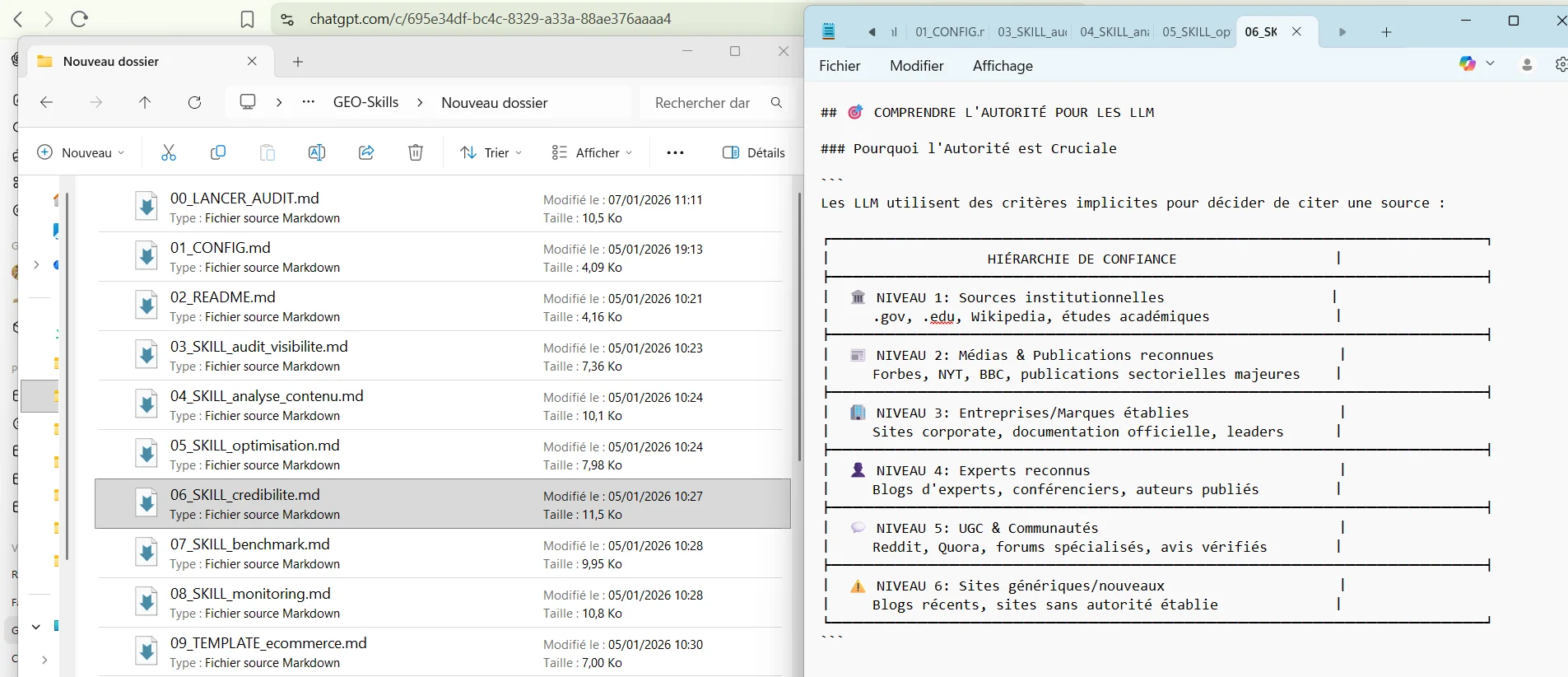This screenshot has width=1568, height=677.
Task: Open the Nouveau dropdown button
Action: 81,152
